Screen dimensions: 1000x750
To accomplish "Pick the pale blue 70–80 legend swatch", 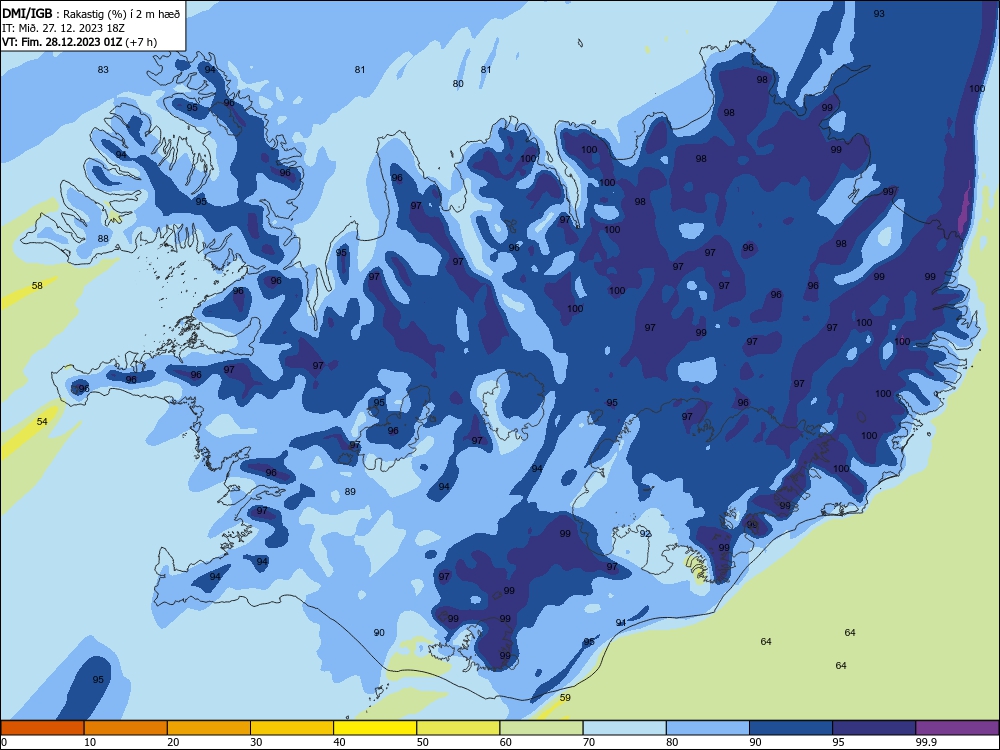I will (624, 728).
